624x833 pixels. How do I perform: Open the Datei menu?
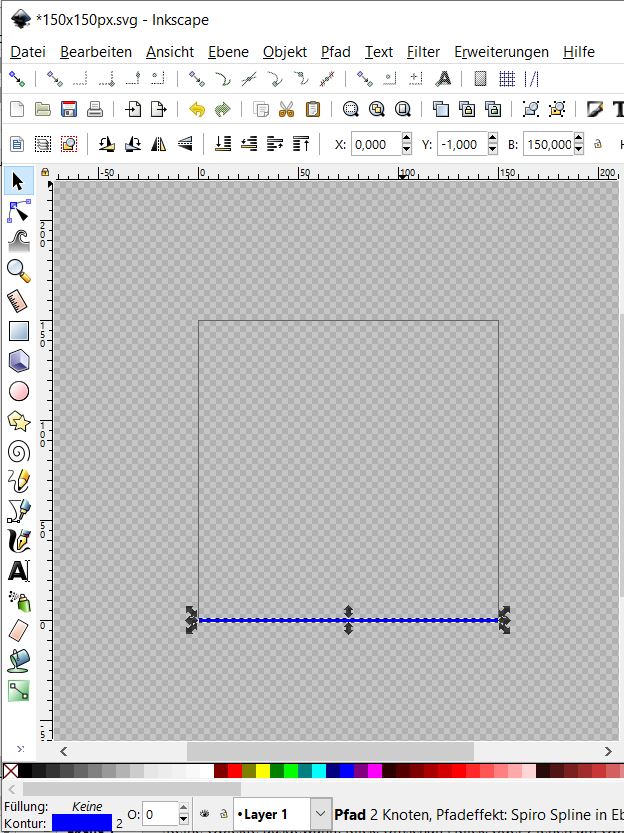pos(28,52)
